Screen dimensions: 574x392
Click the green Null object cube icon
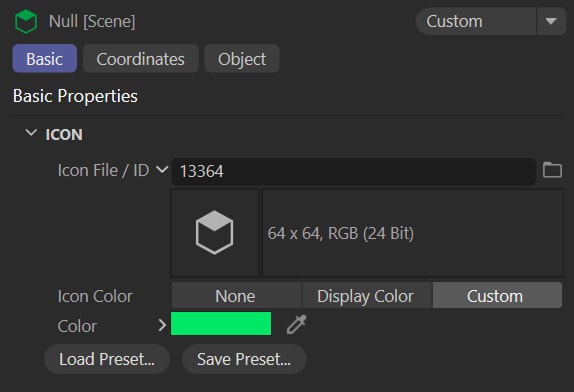[26, 22]
